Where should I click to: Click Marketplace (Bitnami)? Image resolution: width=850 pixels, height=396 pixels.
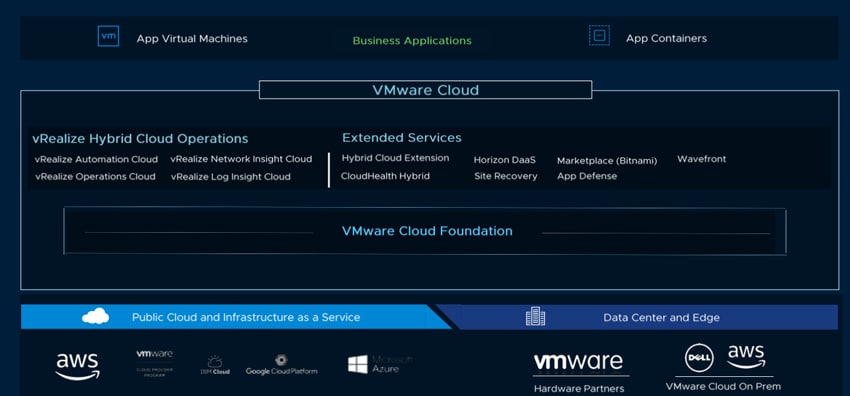coord(607,161)
